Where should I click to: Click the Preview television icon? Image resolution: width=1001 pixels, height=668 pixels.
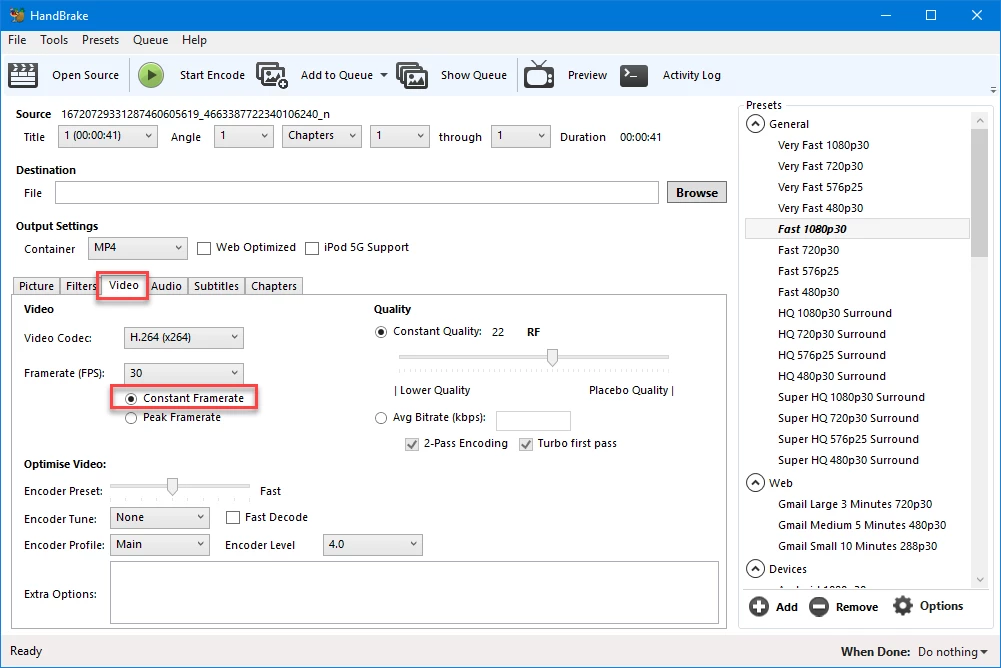click(539, 74)
